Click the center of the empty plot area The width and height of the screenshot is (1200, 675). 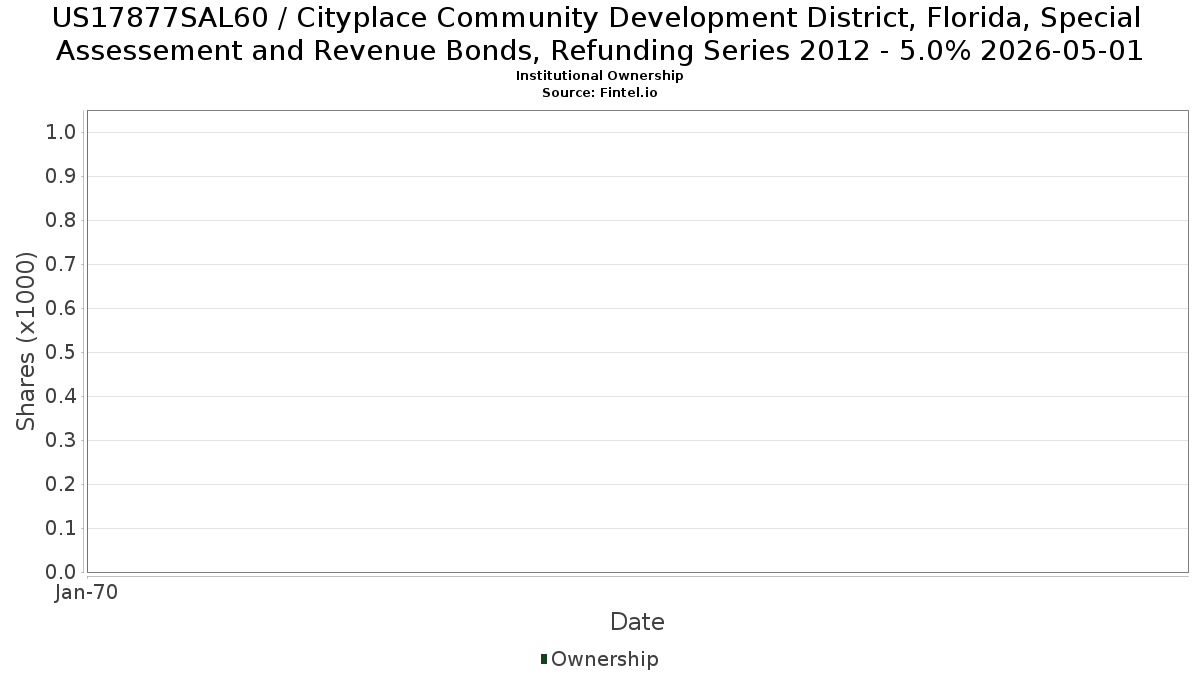tap(637, 341)
